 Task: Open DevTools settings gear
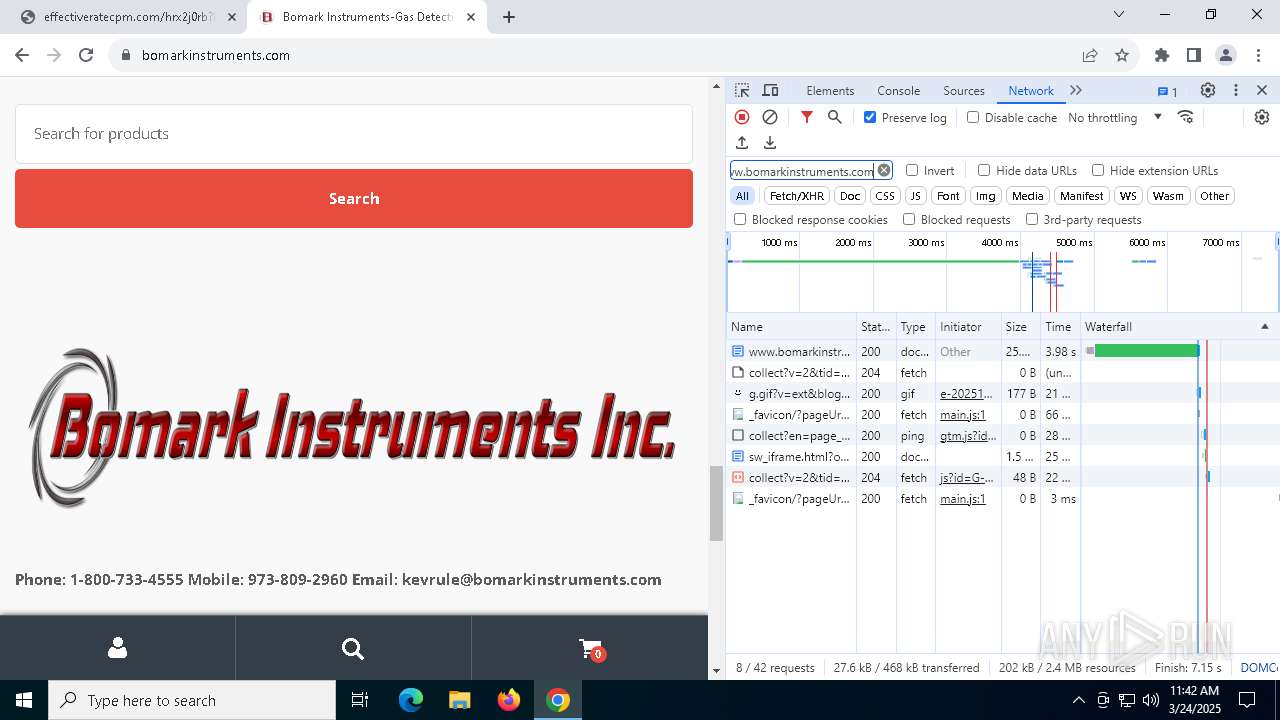1208,90
